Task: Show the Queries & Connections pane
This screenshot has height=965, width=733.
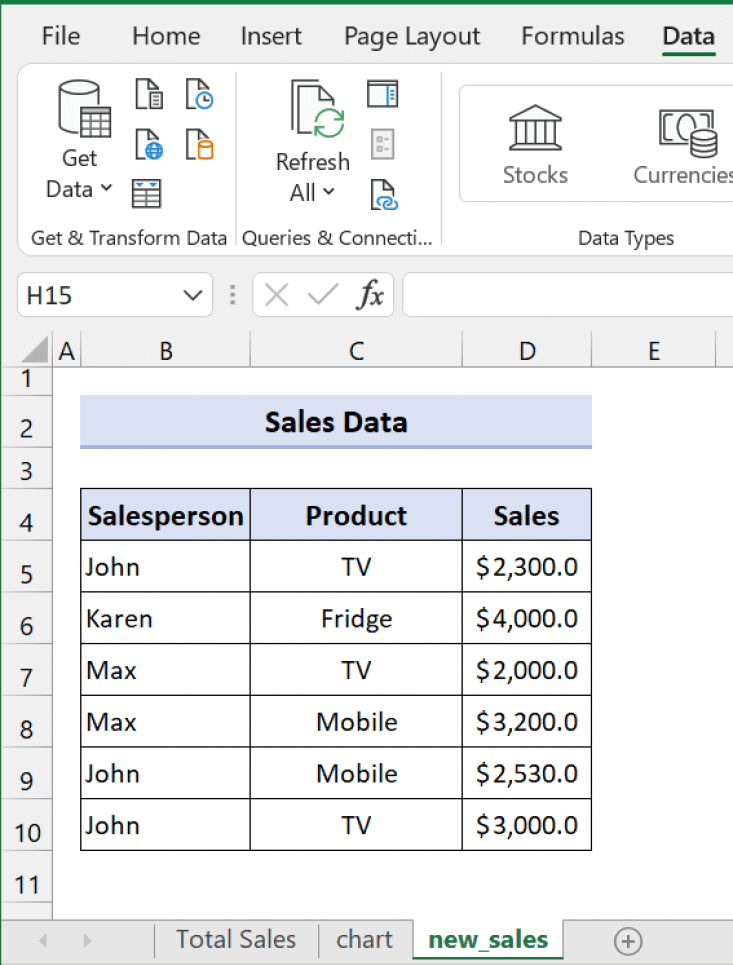Action: (x=382, y=95)
